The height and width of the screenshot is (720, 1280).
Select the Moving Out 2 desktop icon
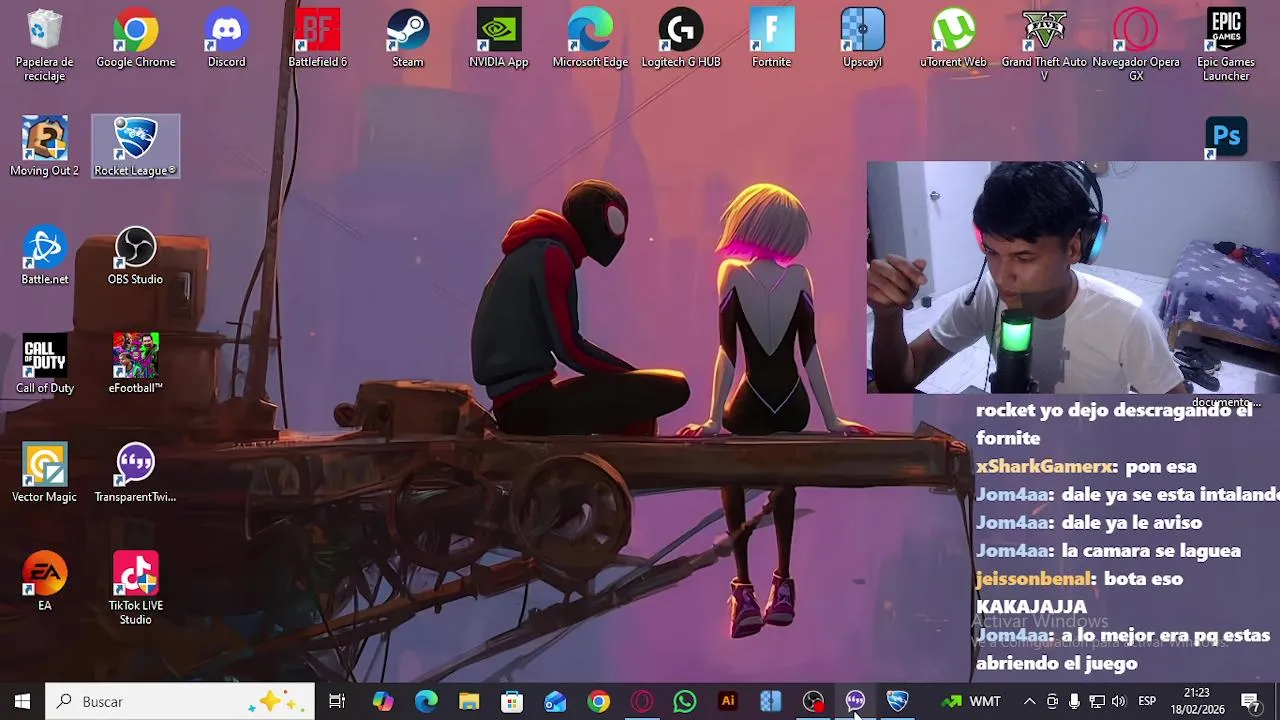[44, 147]
